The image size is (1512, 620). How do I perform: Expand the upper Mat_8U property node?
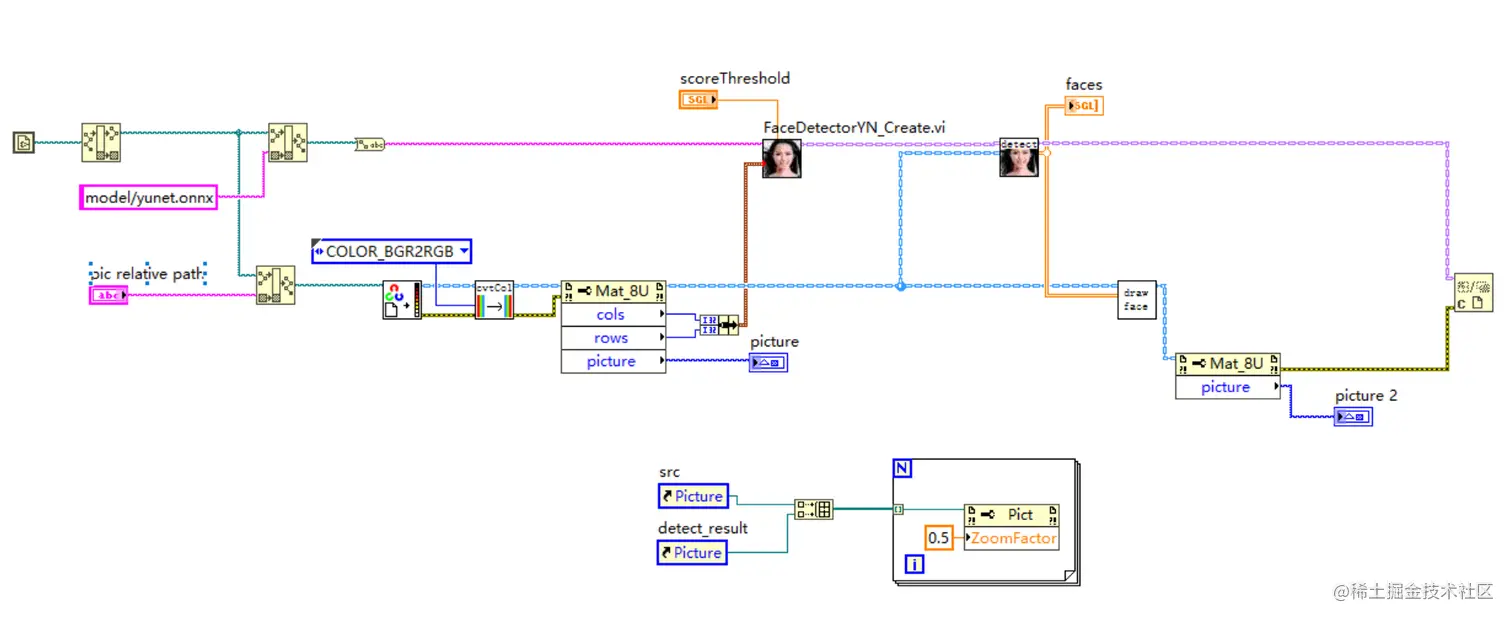(x=615, y=290)
